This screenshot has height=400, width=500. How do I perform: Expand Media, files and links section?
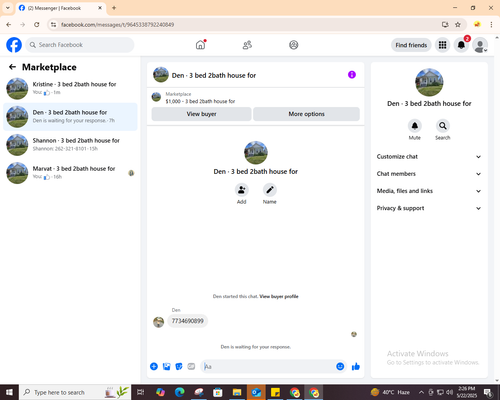(x=429, y=191)
